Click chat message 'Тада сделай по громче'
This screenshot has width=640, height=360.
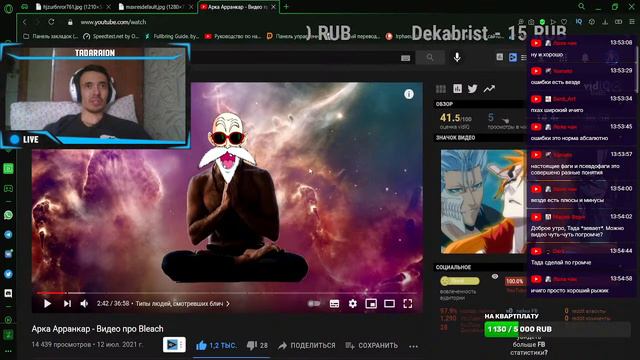[561, 262]
